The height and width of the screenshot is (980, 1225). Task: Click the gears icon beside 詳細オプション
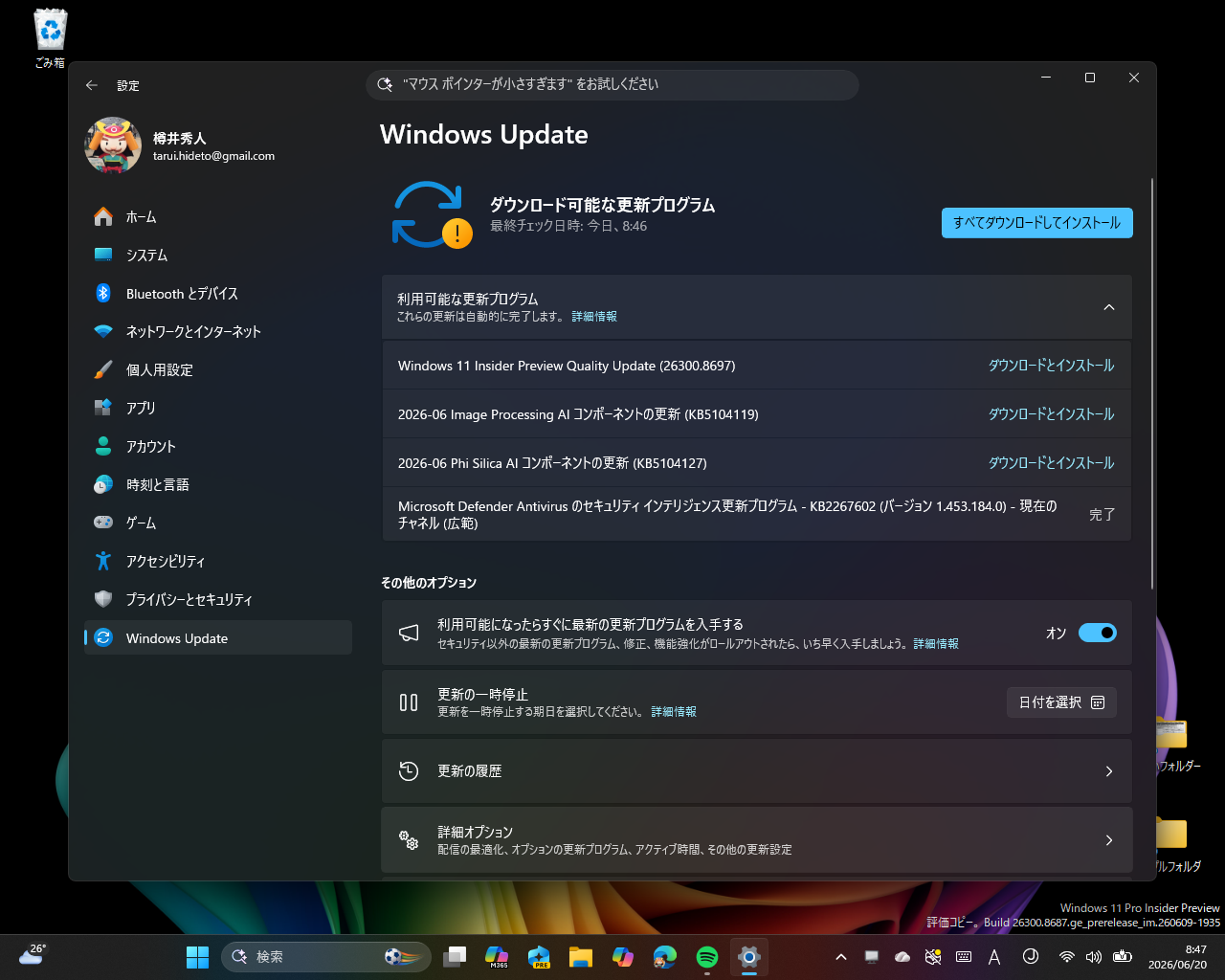pos(409,840)
